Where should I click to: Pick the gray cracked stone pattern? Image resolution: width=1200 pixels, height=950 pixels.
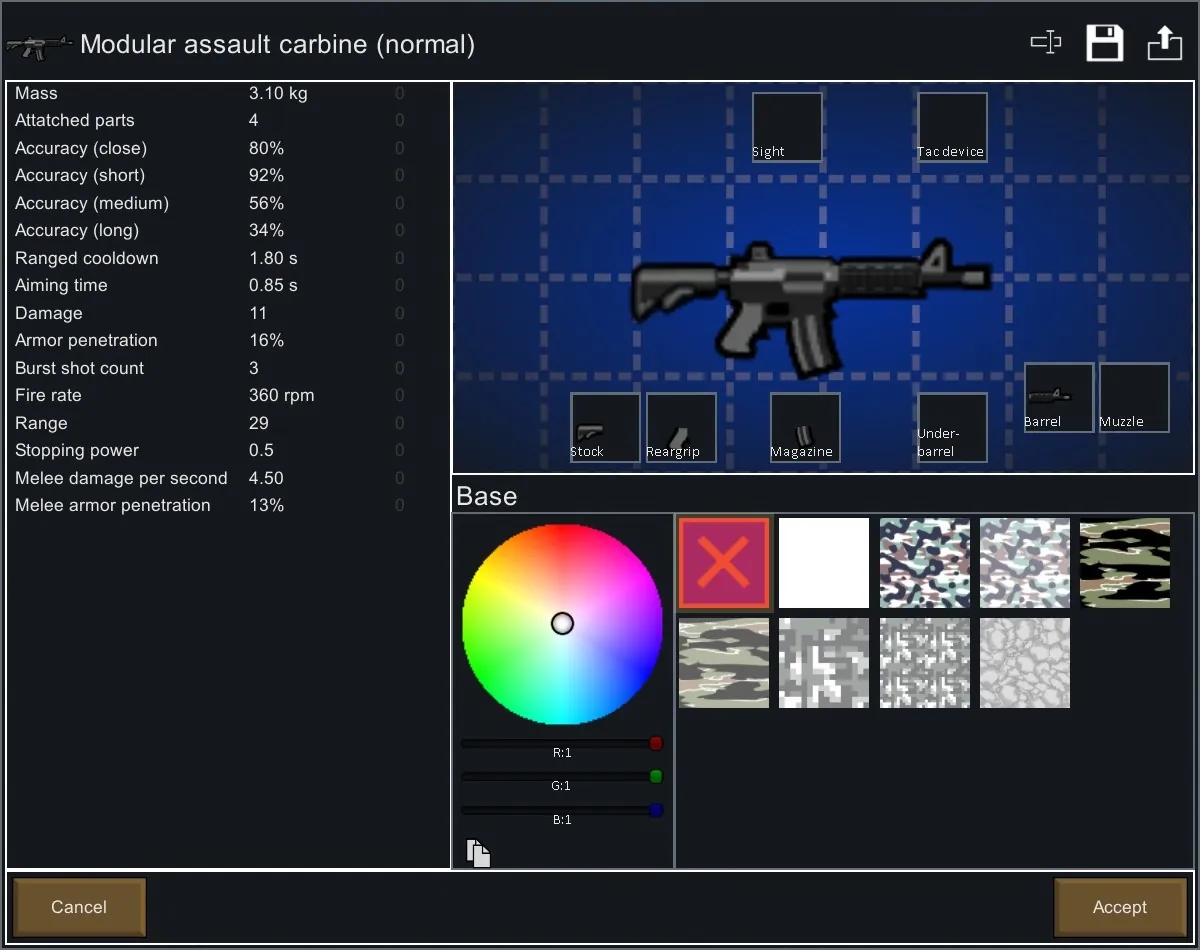[x=1024, y=663]
